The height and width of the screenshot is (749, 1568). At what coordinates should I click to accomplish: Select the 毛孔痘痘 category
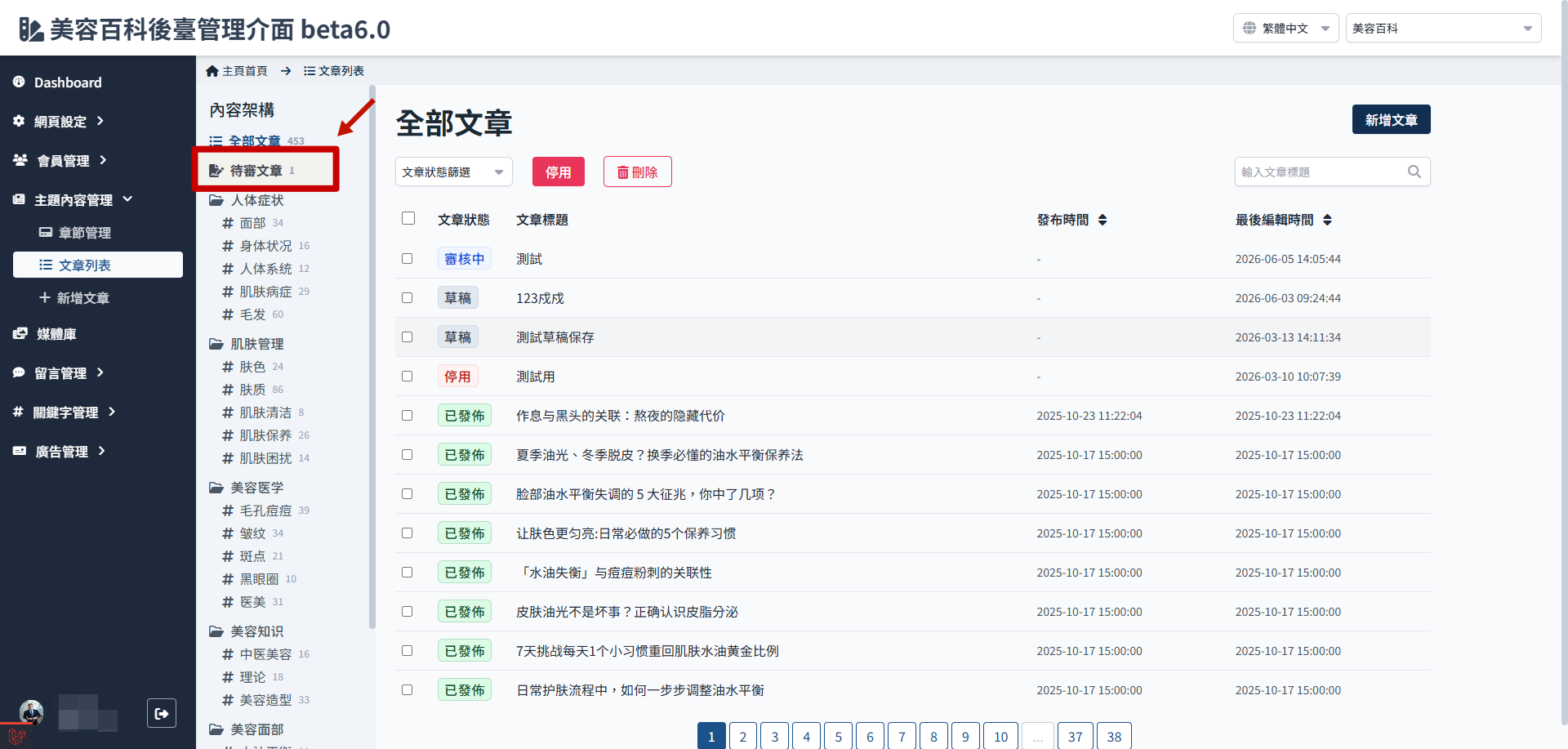[x=266, y=510]
